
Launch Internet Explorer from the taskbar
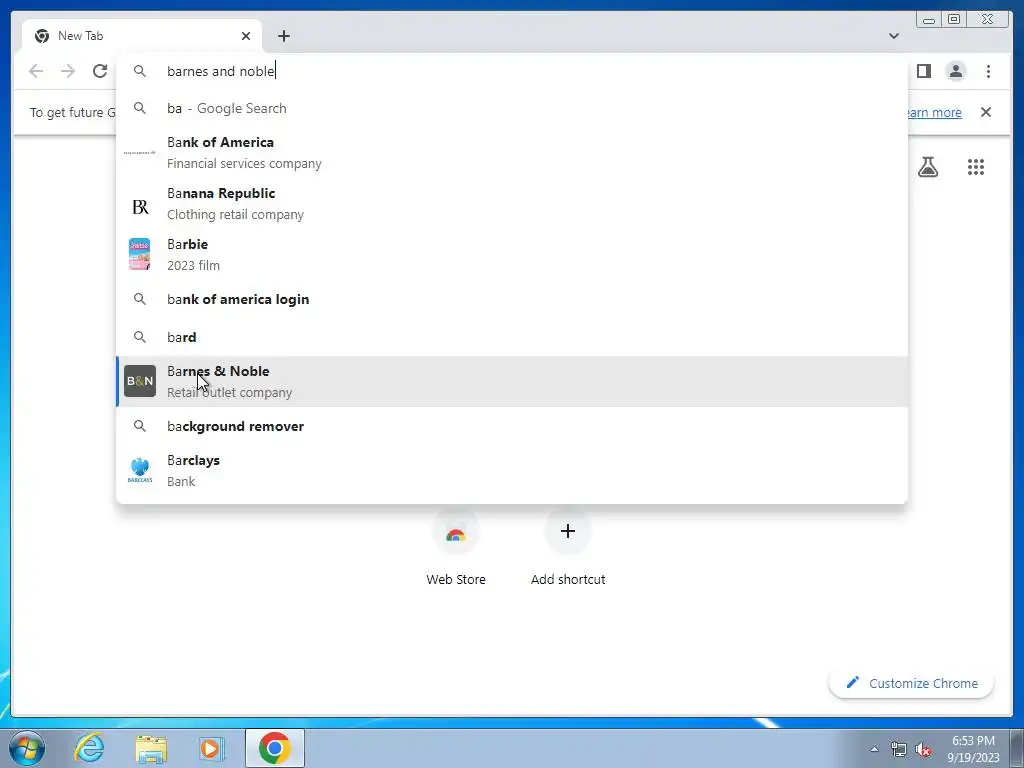tap(89, 748)
